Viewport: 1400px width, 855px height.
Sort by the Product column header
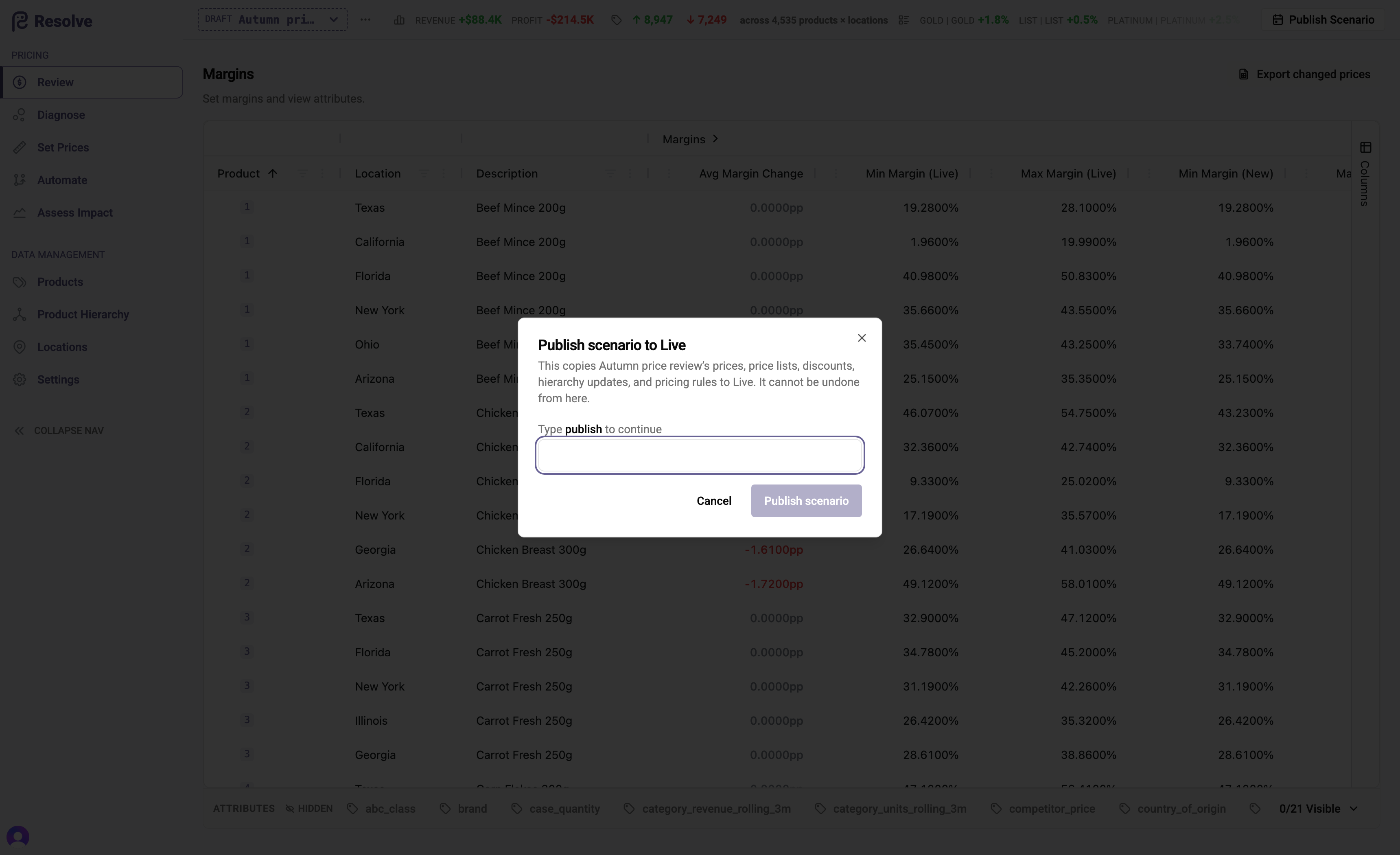pos(238,173)
